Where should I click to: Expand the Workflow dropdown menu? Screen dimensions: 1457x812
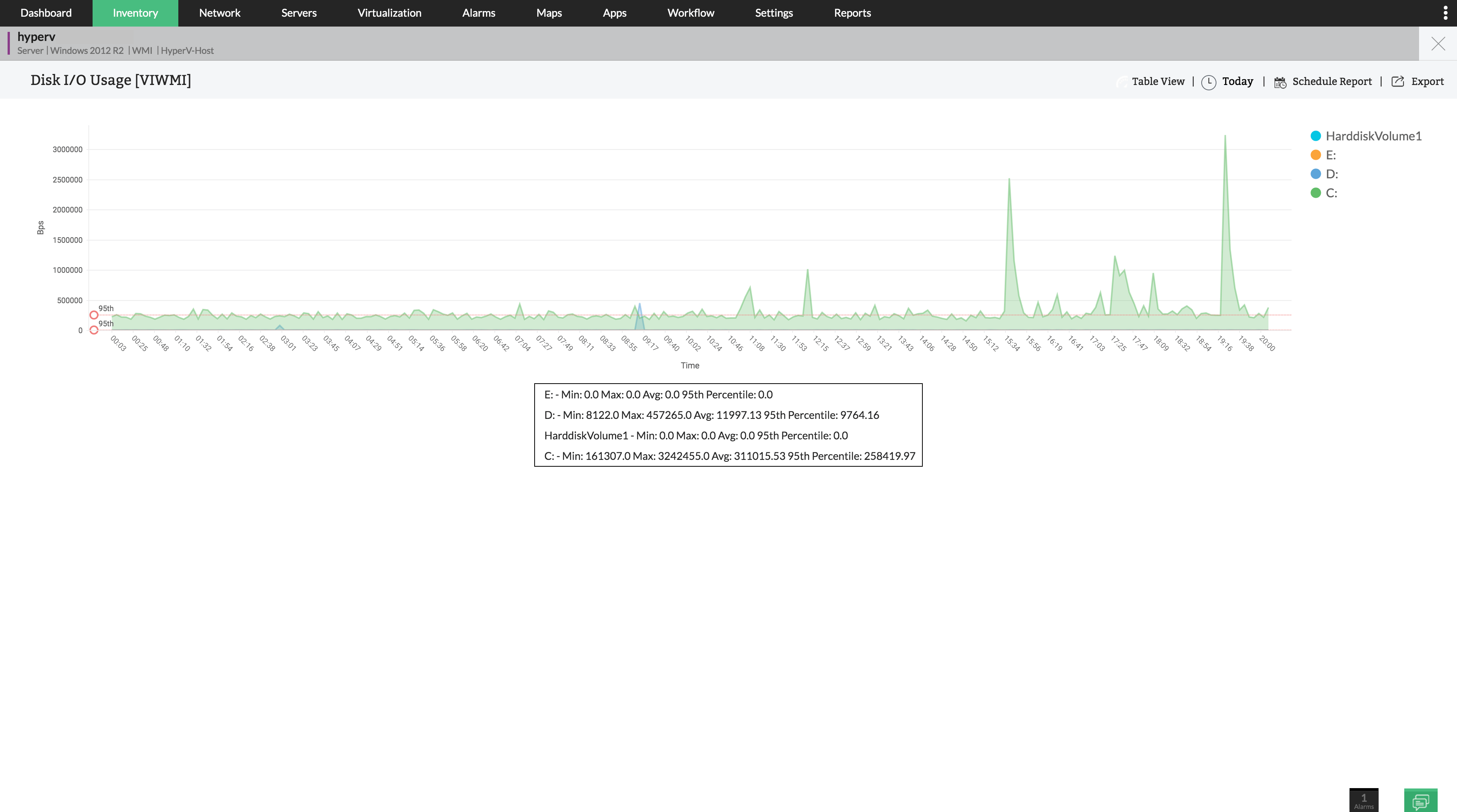coord(691,13)
